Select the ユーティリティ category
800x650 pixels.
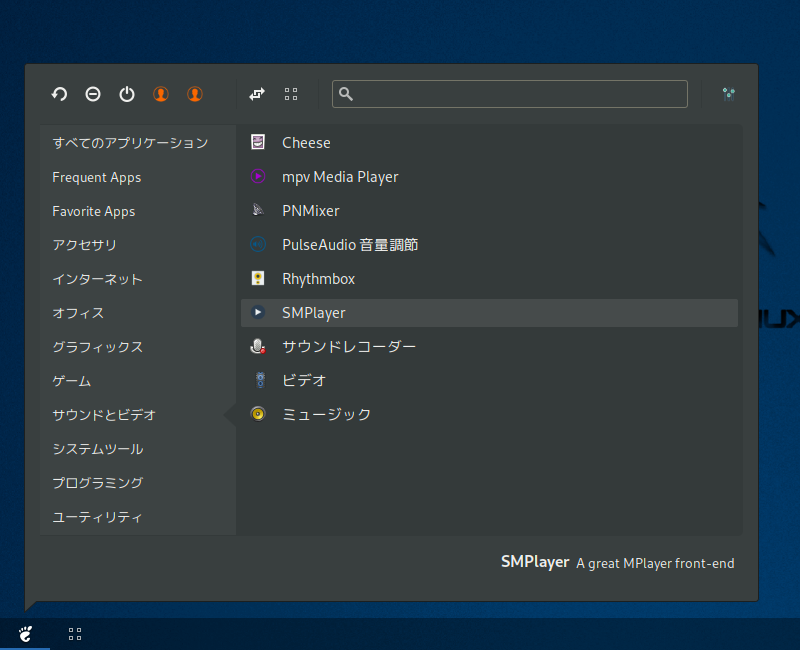coord(138,517)
